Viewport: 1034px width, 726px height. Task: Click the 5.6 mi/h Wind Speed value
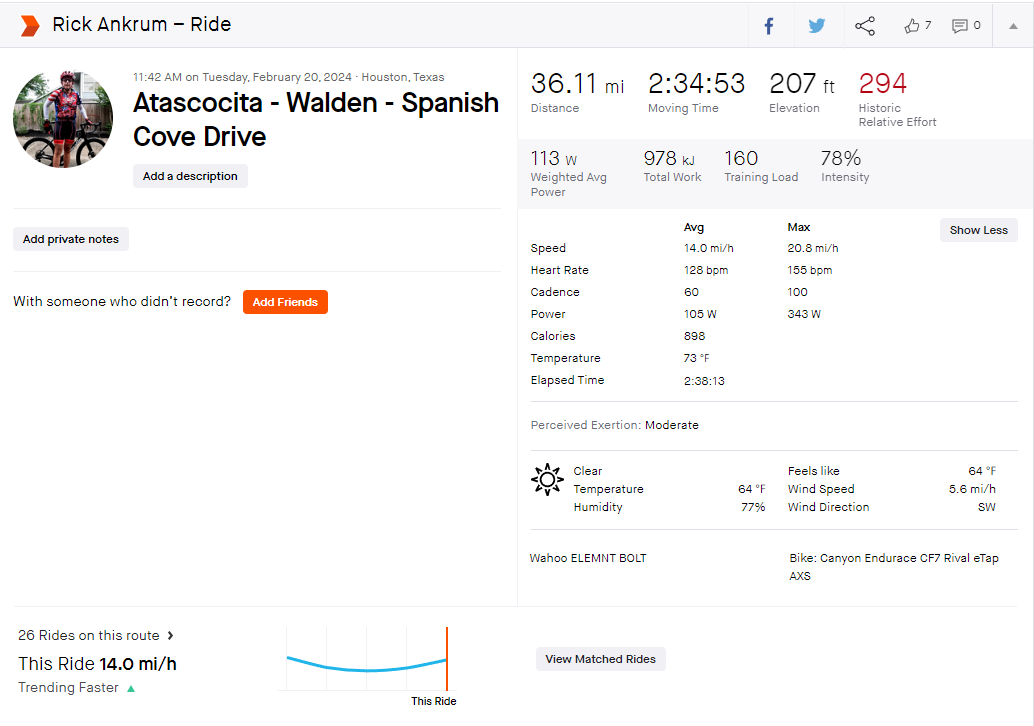click(972, 489)
